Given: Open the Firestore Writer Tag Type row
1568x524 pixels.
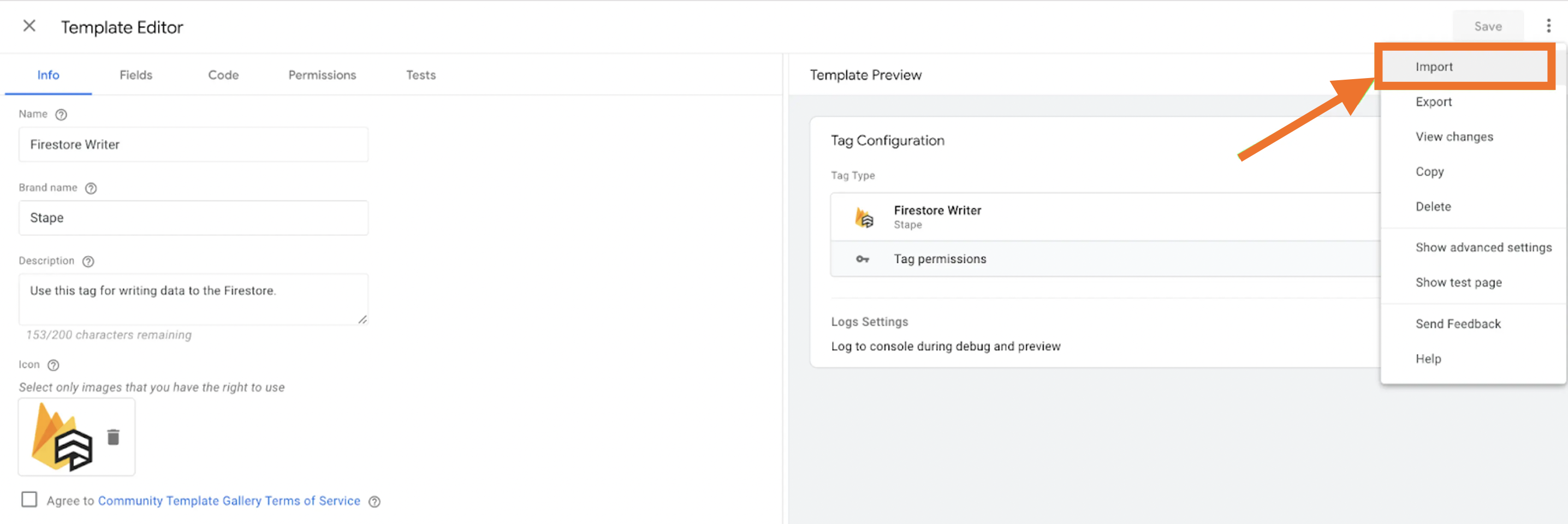Looking at the screenshot, I should tap(1106, 217).
